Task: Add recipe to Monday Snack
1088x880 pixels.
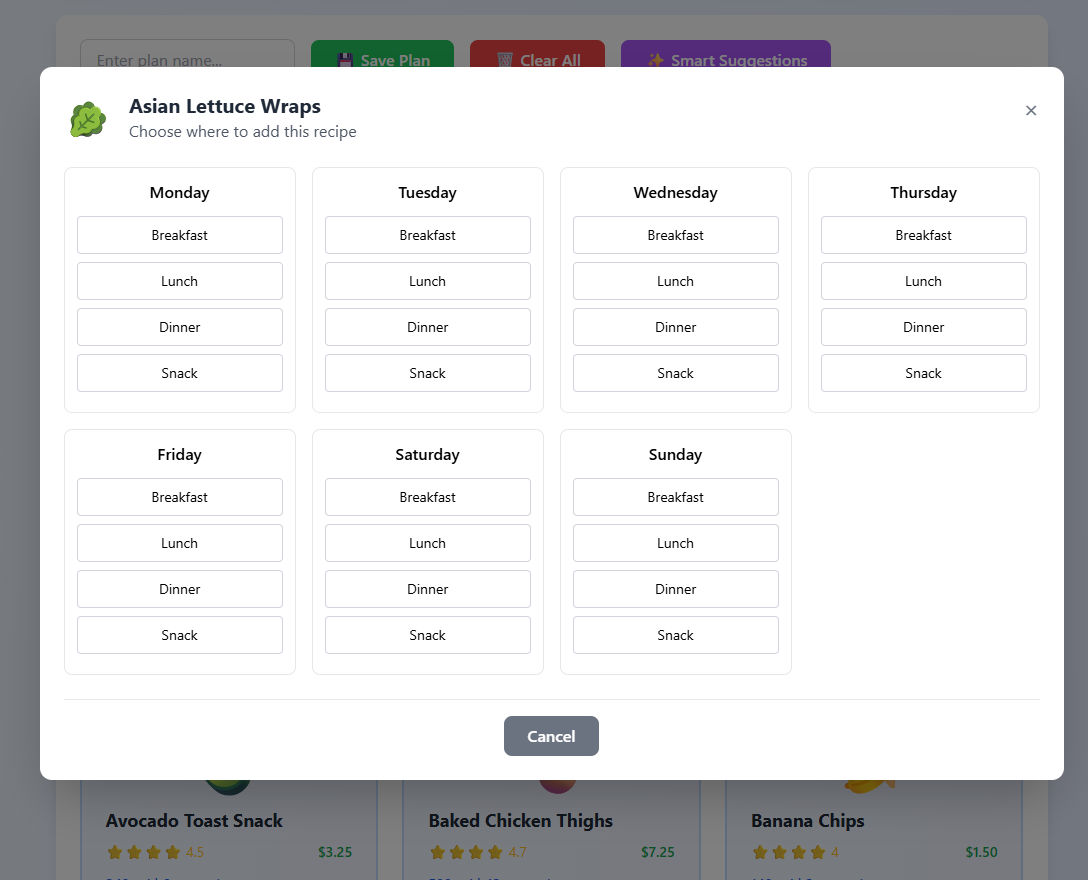Action: pos(180,373)
